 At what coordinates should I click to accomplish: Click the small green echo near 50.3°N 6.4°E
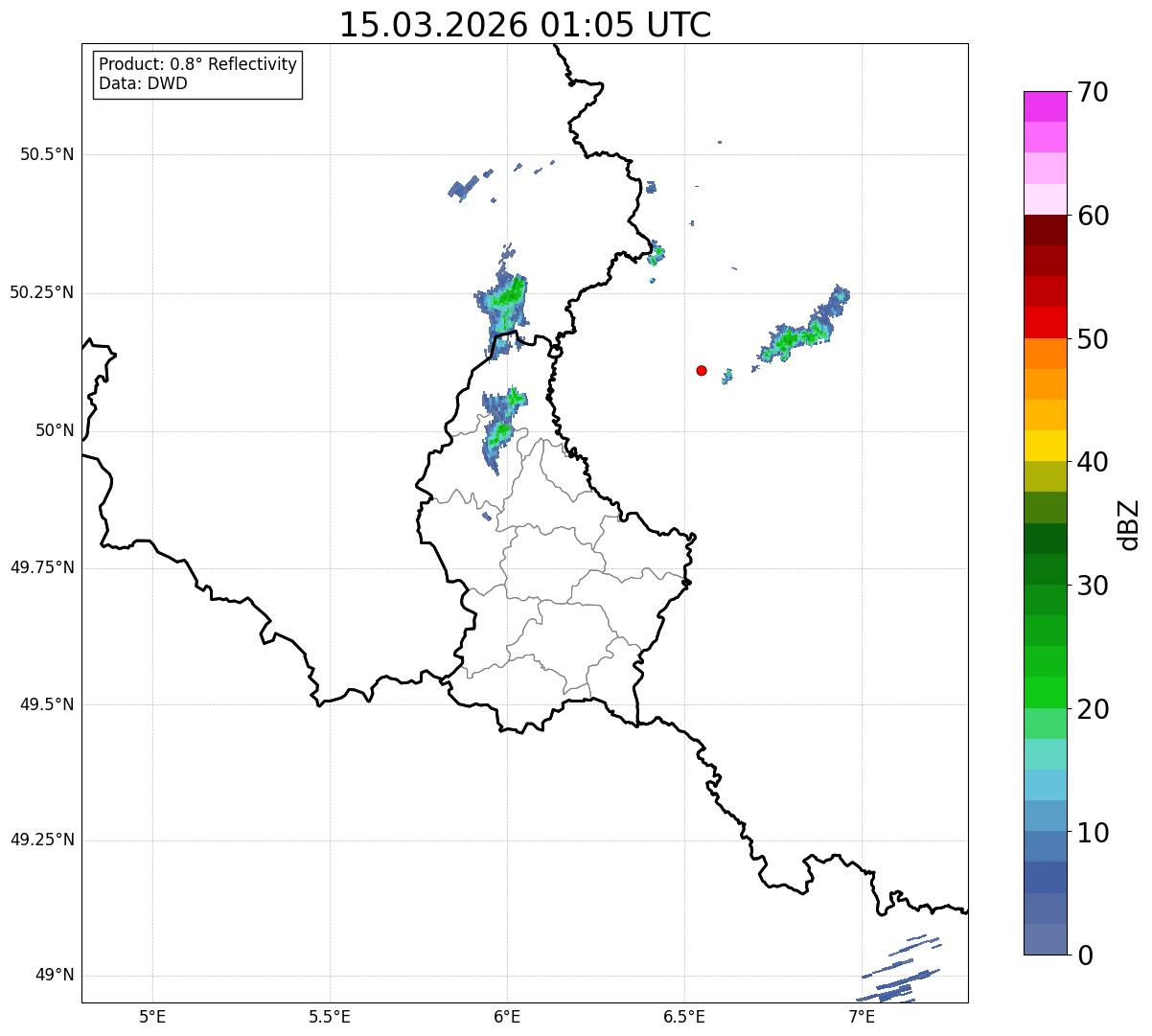click(657, 255)
